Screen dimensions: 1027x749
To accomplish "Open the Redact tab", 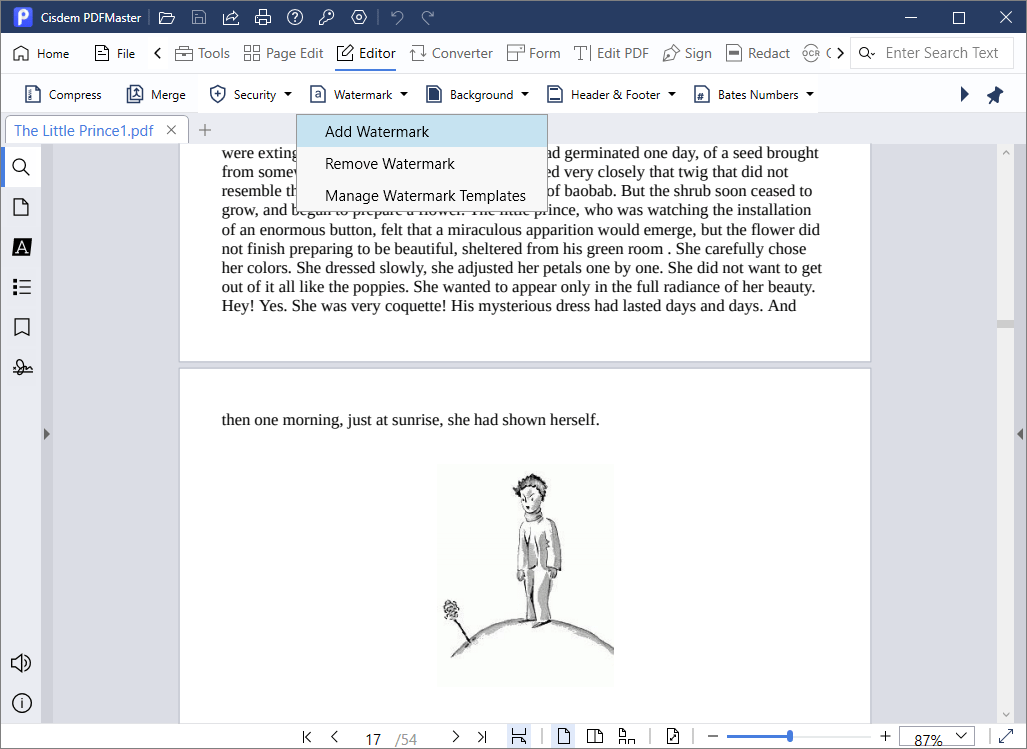I will click(x=758, y=54).
